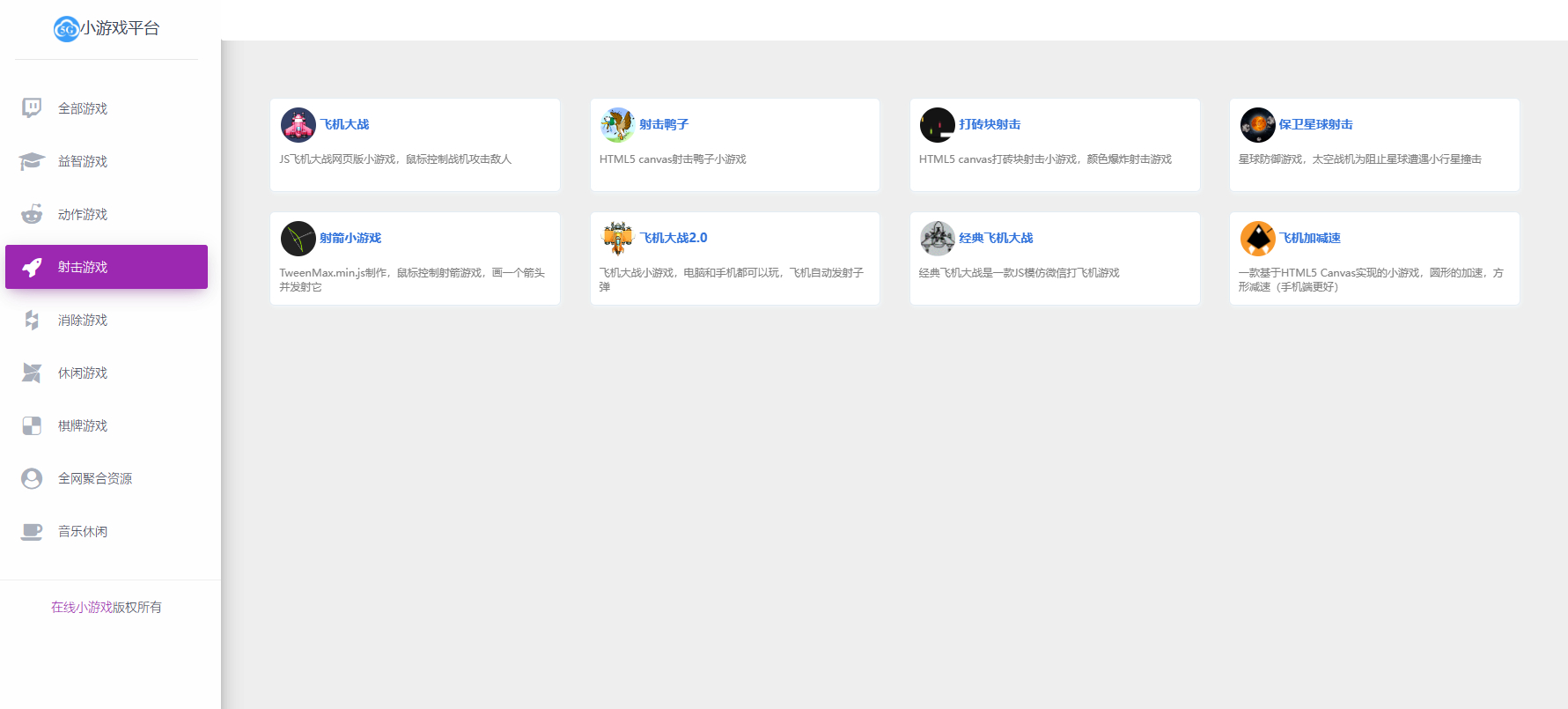Click the 飞机加减速 orange icon
This screenshot has height=709, width=1568.
(x=1258, y=239)
